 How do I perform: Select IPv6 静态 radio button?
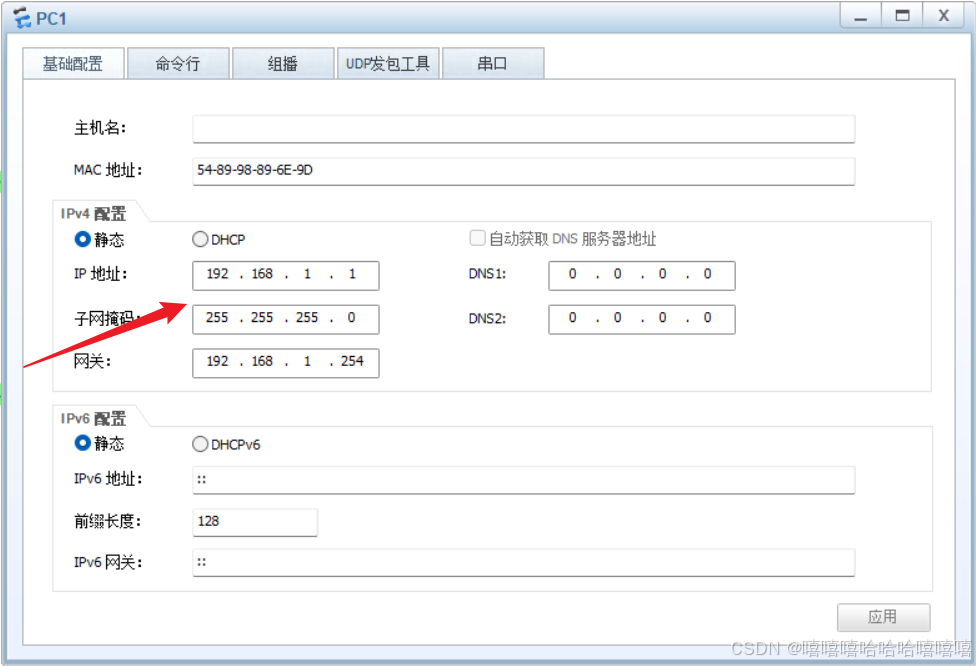click(82, 443)
